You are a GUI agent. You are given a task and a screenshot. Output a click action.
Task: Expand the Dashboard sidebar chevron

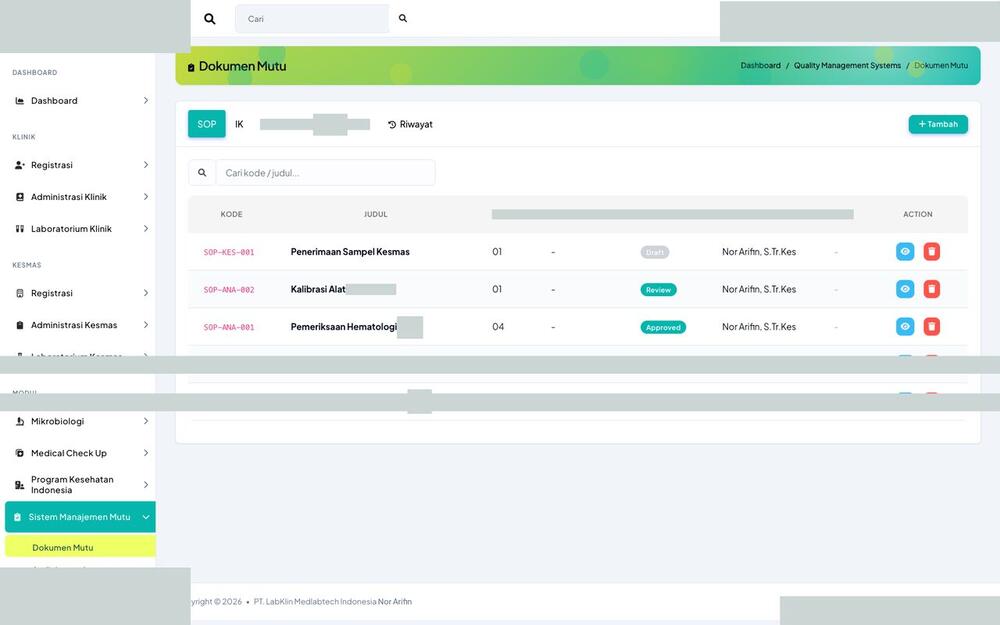point(145,101)
